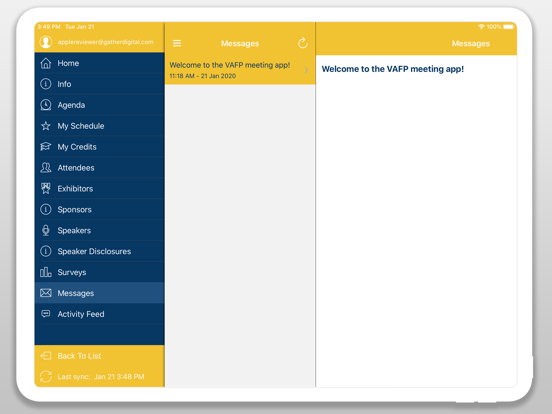This screenshot has height=414, width=552.
Task: Select My Credits in sidebar
Action: coord(100,146)
